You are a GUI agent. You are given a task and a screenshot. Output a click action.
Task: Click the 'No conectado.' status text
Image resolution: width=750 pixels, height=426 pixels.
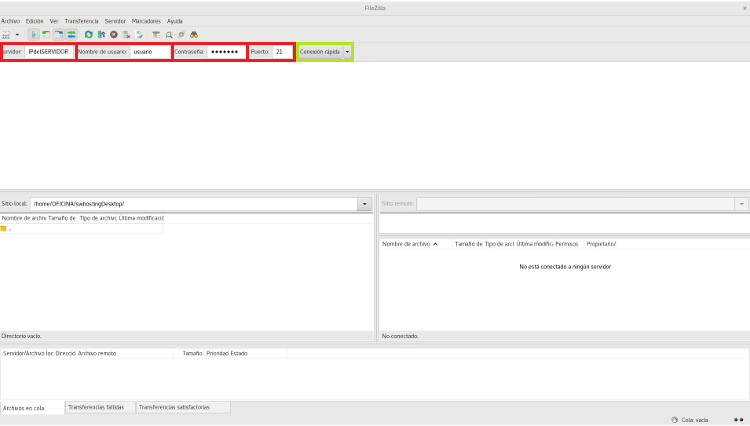(400, 336)
